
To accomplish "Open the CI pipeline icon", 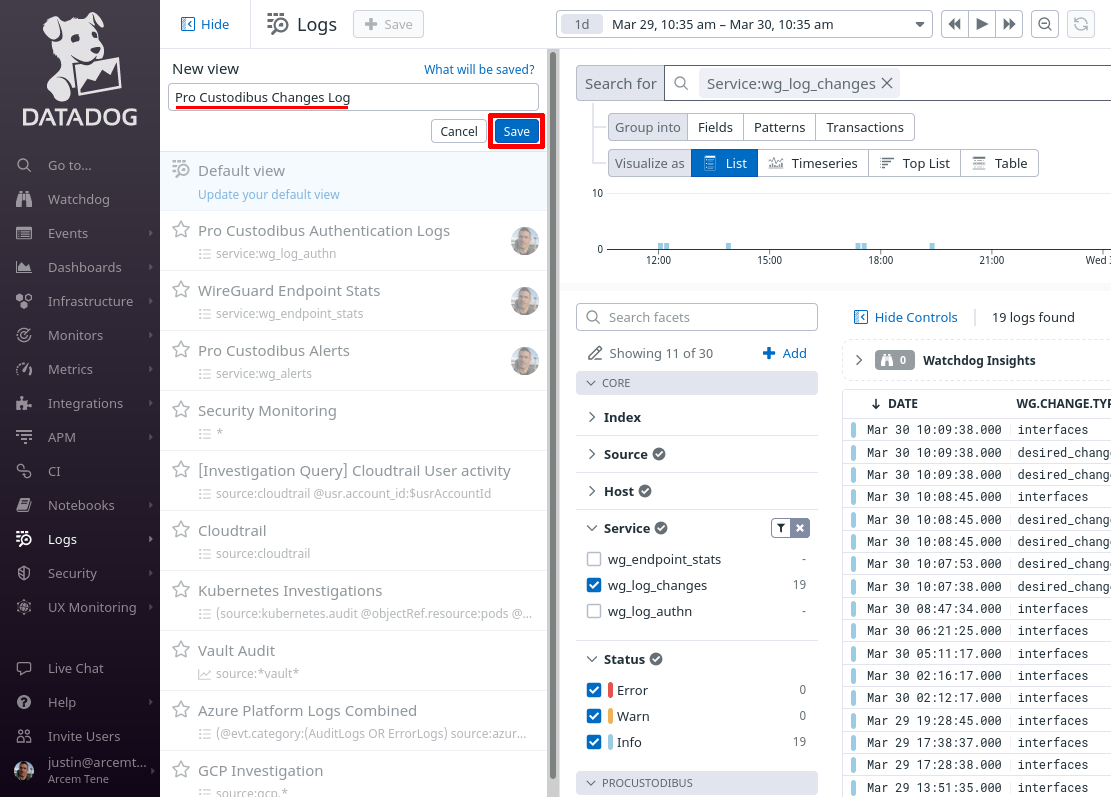I will pyautogui.click(x=24, y=471).
